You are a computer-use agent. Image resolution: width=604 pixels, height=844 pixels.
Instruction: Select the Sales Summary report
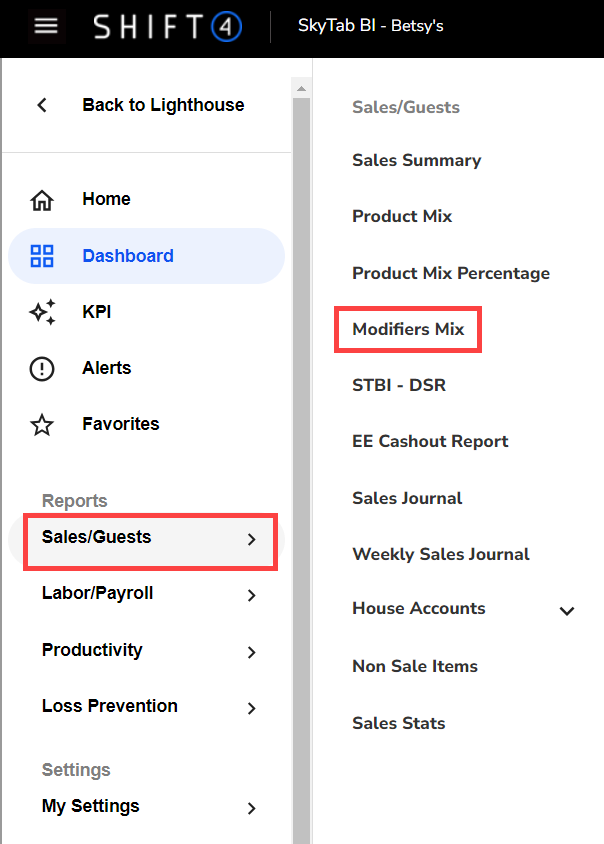click(416, 160)
